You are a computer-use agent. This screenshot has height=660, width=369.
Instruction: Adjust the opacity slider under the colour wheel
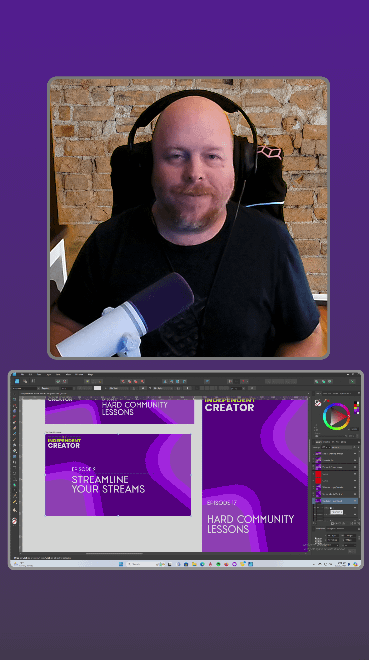332,436
